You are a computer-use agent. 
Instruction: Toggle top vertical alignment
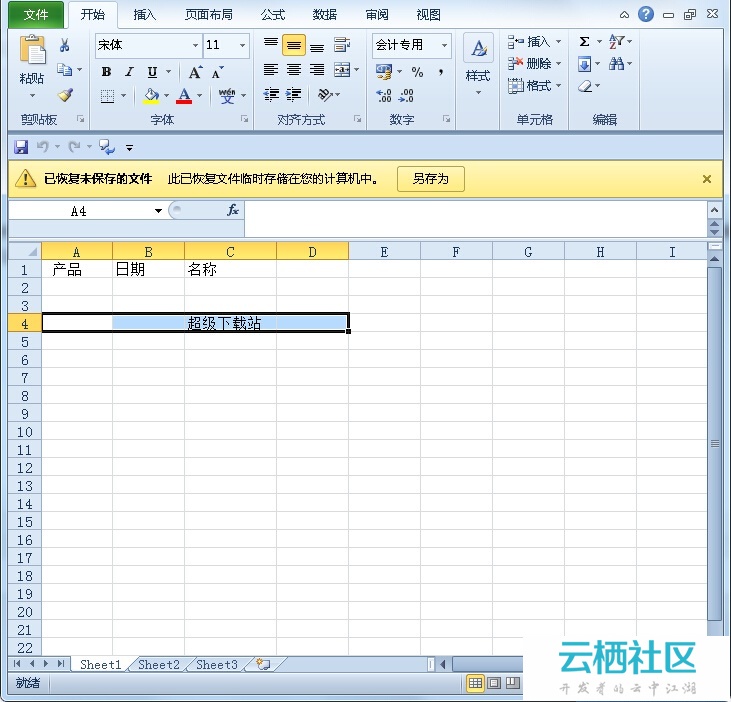(x=271, y=43)
